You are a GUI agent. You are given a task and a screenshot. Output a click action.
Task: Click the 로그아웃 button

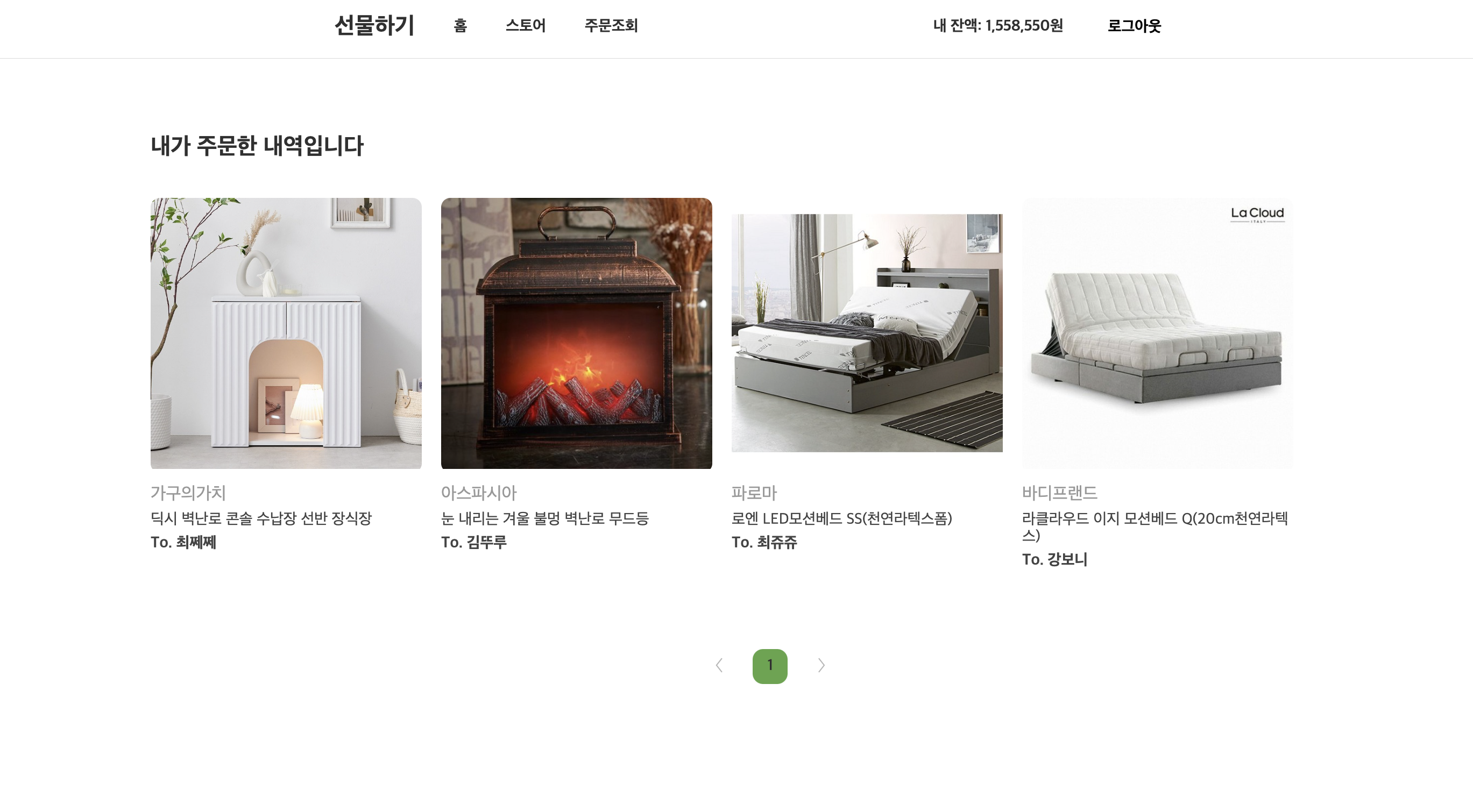coord(1134,26)
